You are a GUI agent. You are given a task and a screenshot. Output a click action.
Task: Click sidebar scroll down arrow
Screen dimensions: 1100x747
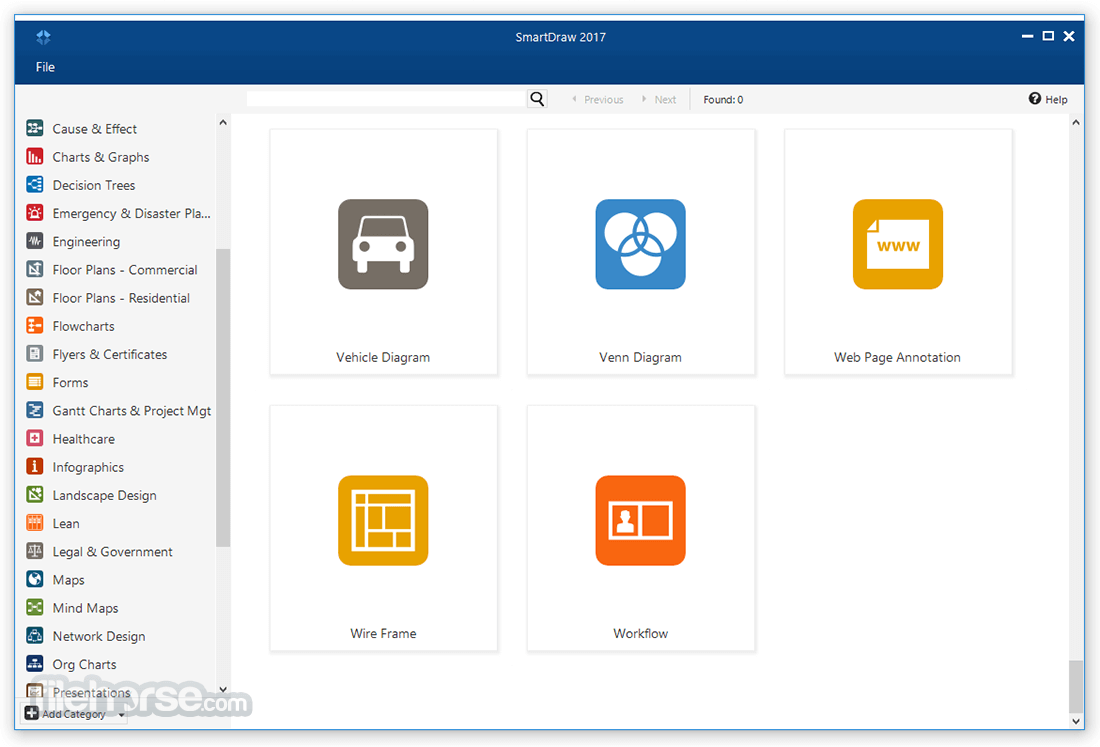click(x=223, y=689)
